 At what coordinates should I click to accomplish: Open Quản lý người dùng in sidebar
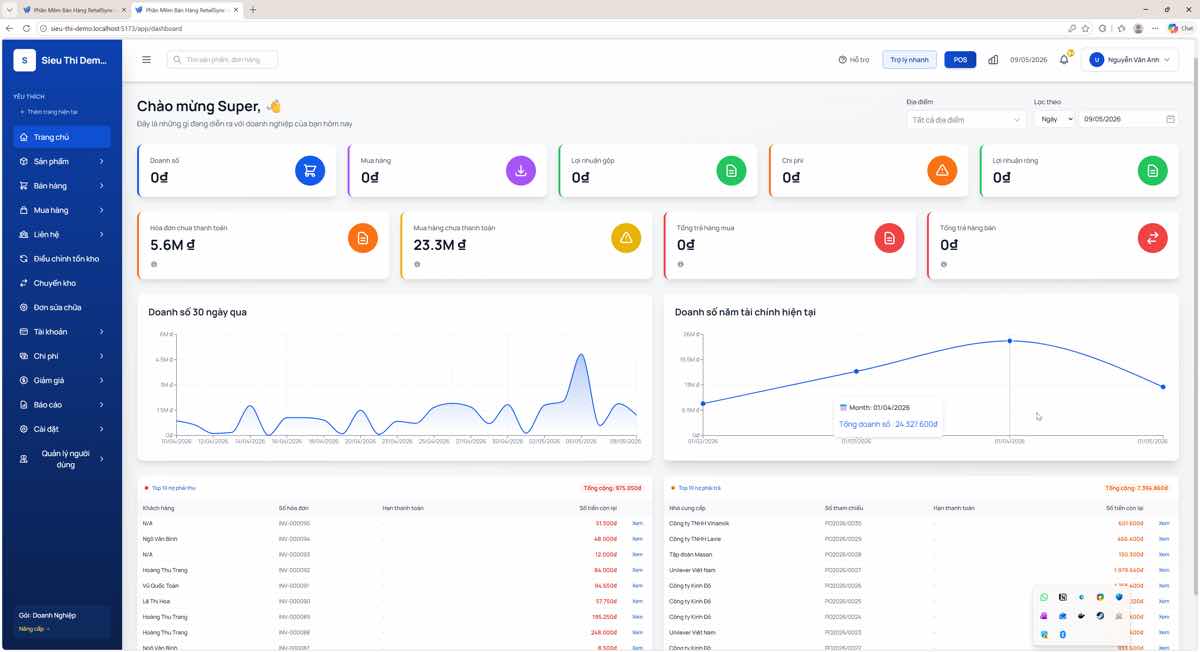[62, 459]
